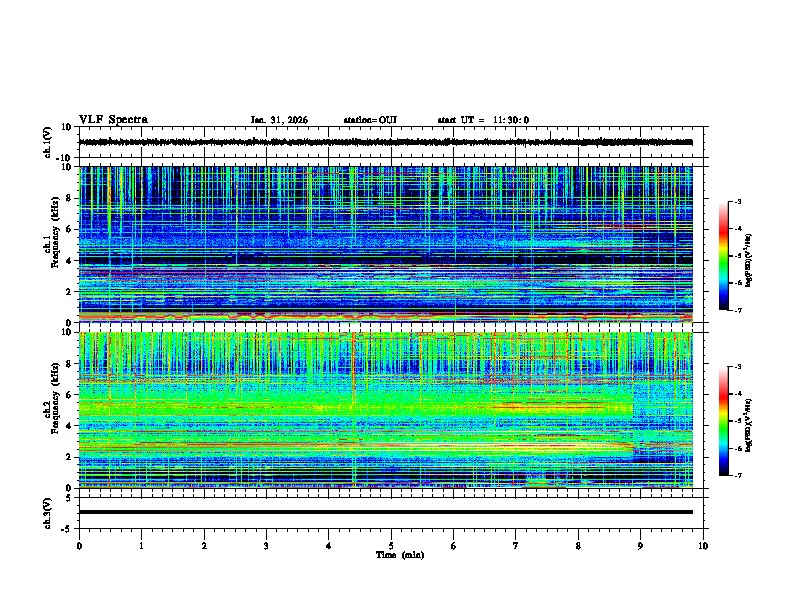Click time axis tick label '2'
The width and height of the screenshot is (792, 612).
click(204, 546)
